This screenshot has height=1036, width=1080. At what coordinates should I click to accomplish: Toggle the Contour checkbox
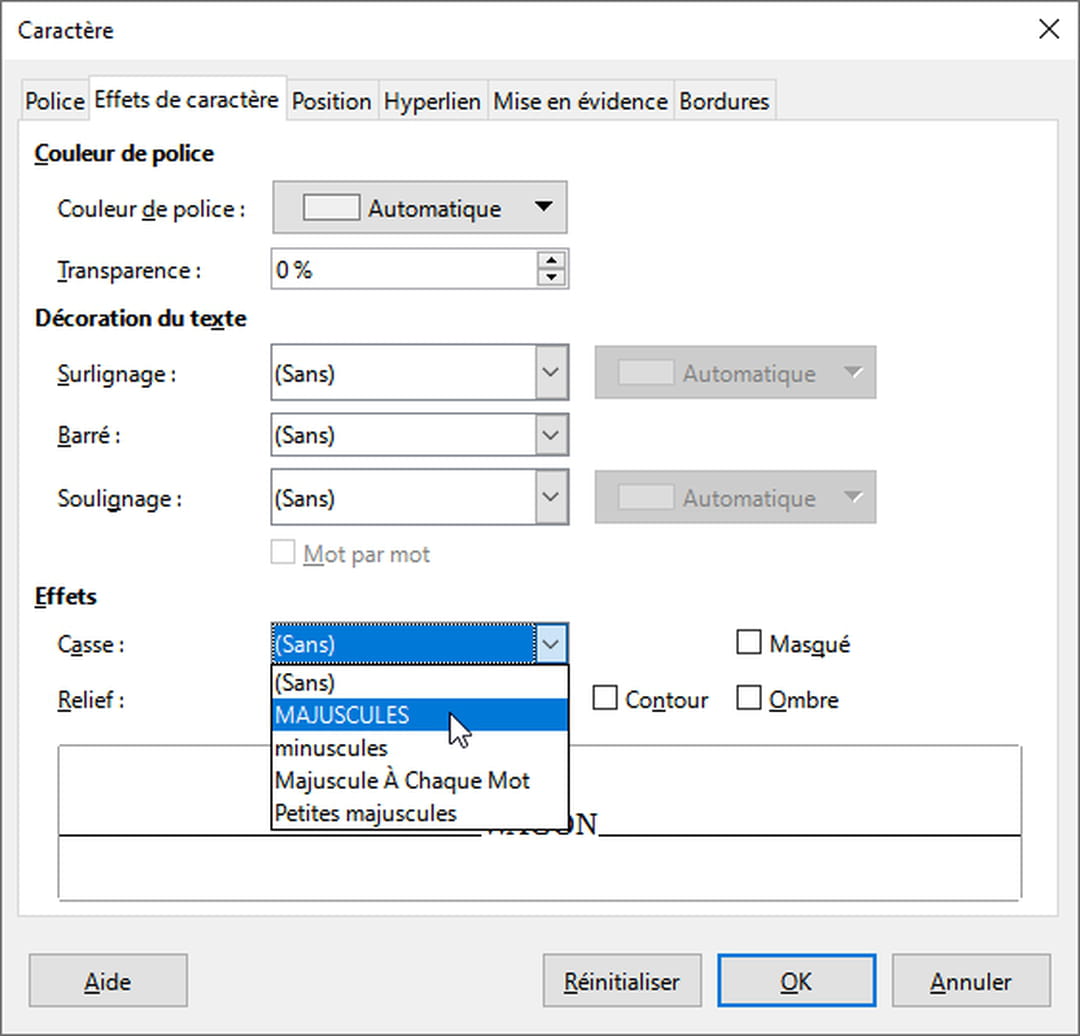(605, 699)
